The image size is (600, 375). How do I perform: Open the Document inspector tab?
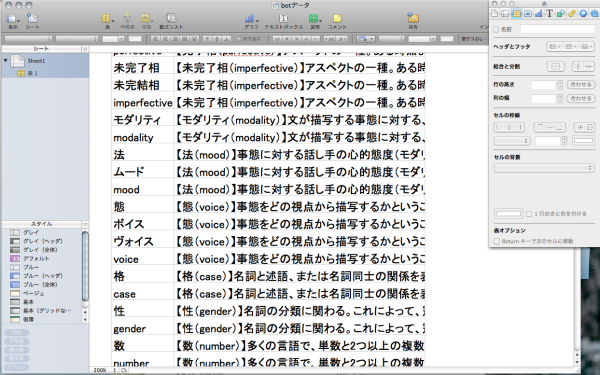click(494, 14)
